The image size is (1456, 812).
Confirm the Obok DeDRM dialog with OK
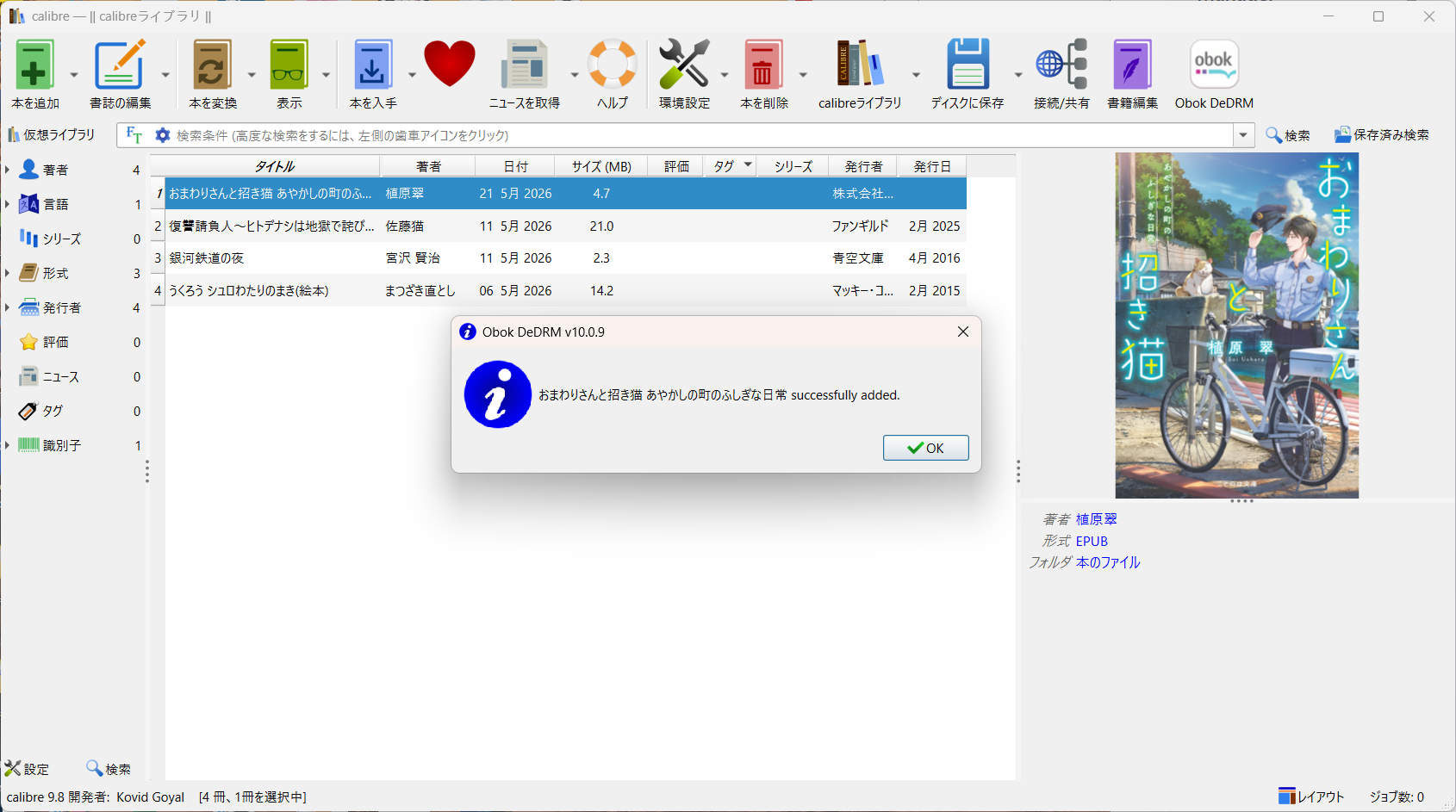click(925, 448)
